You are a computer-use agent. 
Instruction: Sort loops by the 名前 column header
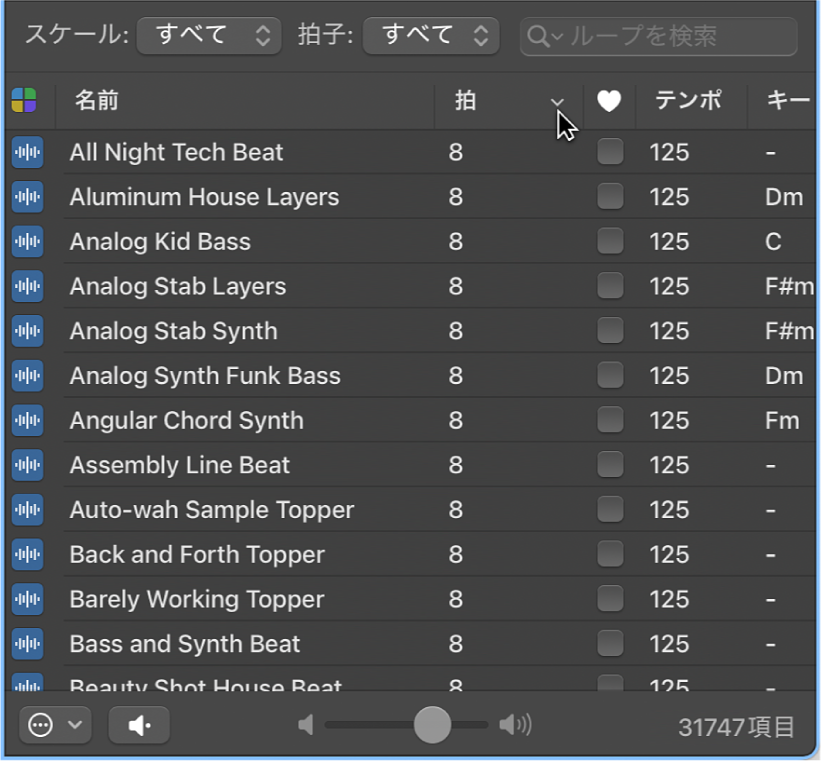pyautogui.click(x=245, y=101)
